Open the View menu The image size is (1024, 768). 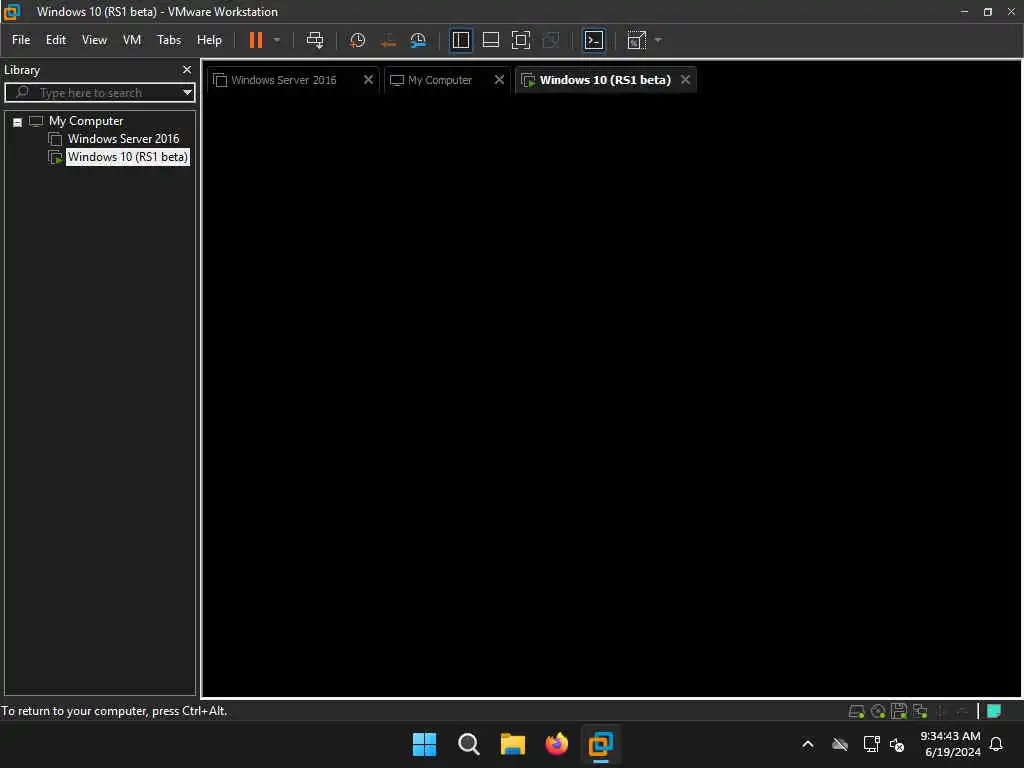94,40
